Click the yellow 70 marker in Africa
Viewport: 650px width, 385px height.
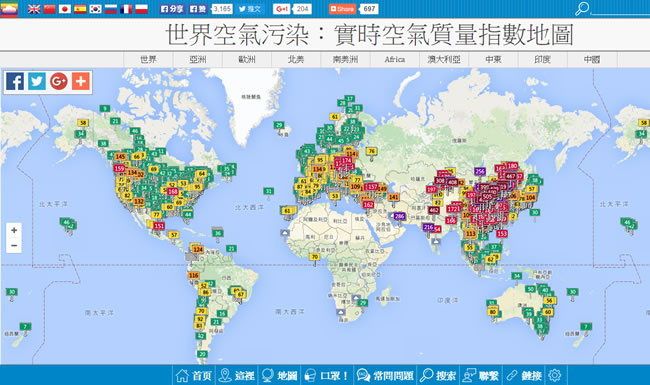click(x=315, y=257)
